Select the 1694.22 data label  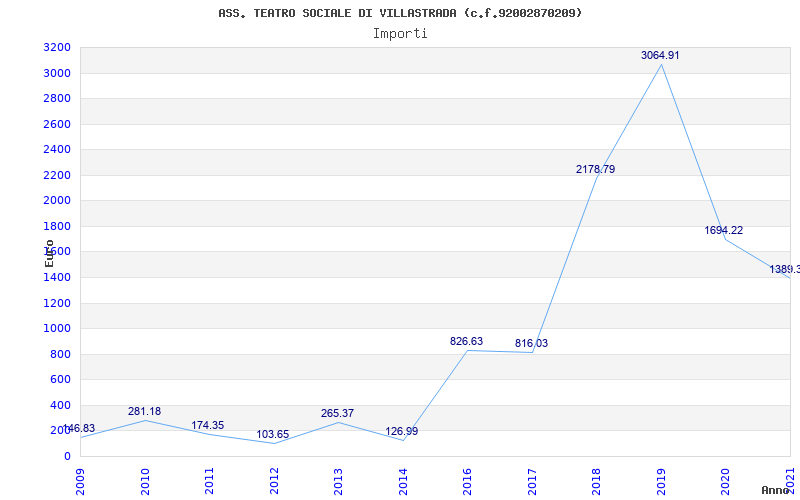point(723,230)
